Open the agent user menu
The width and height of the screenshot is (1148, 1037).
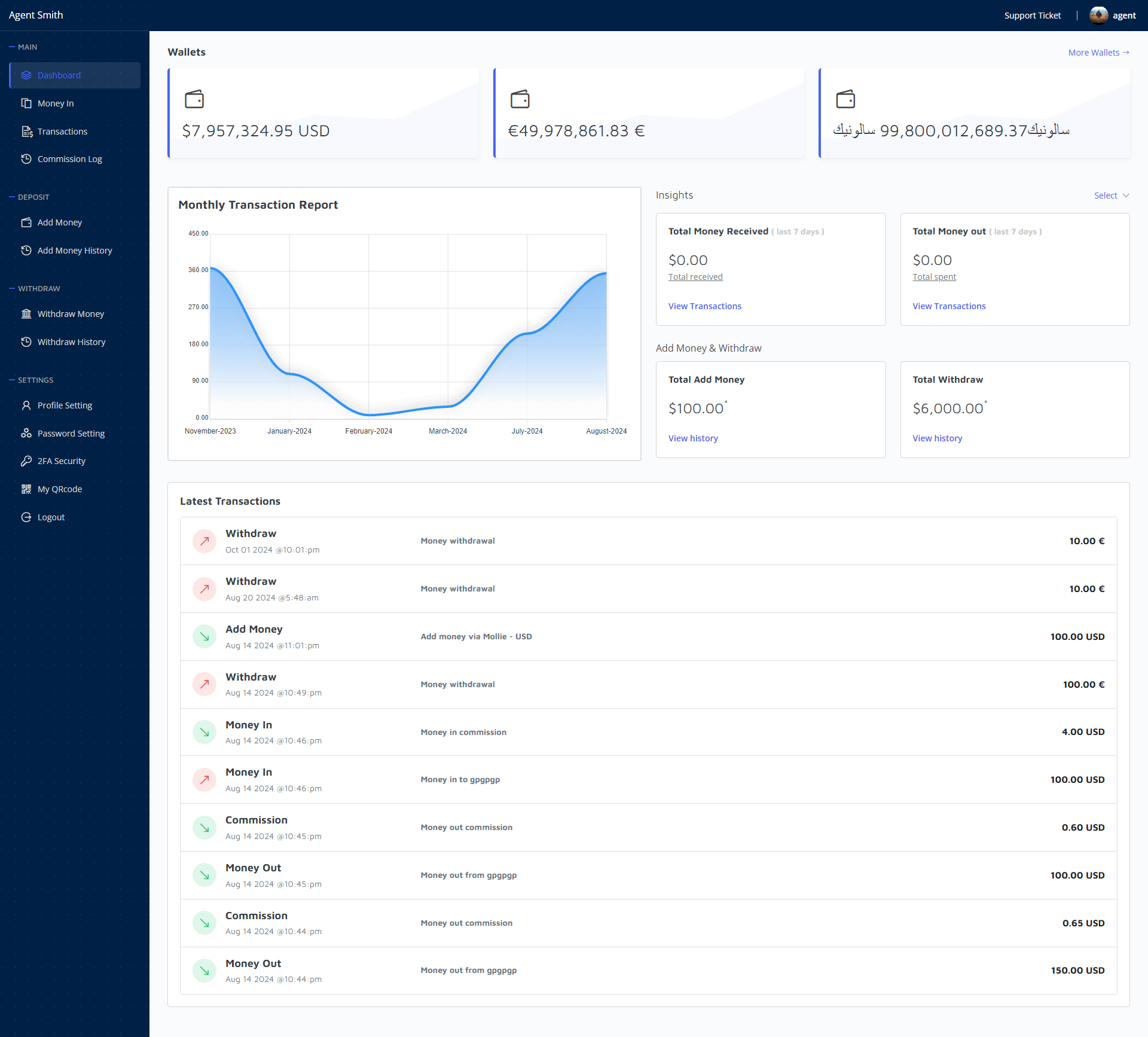pyautogui.click(x=1123, y=16)
